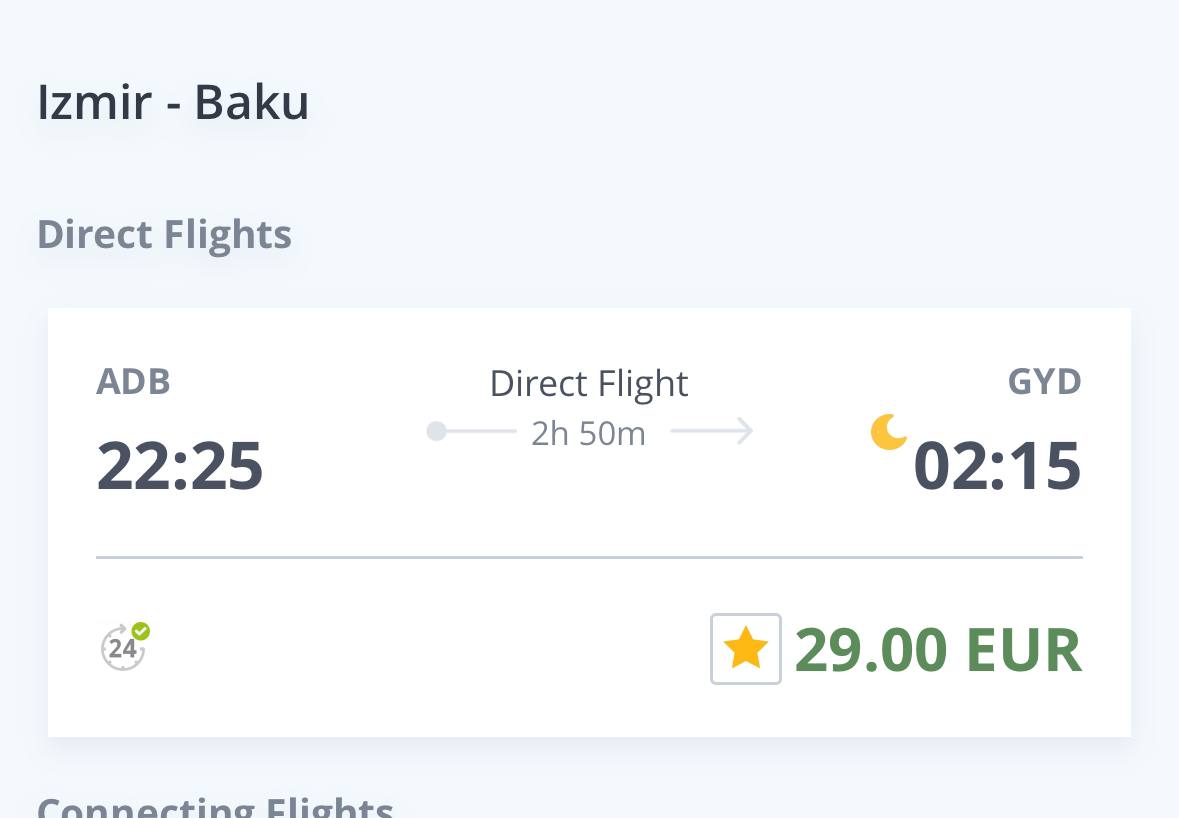Click the 22:25 departure time
Image resolution: width=1179 pixels, height=818 pixels.
click(180, 466)
